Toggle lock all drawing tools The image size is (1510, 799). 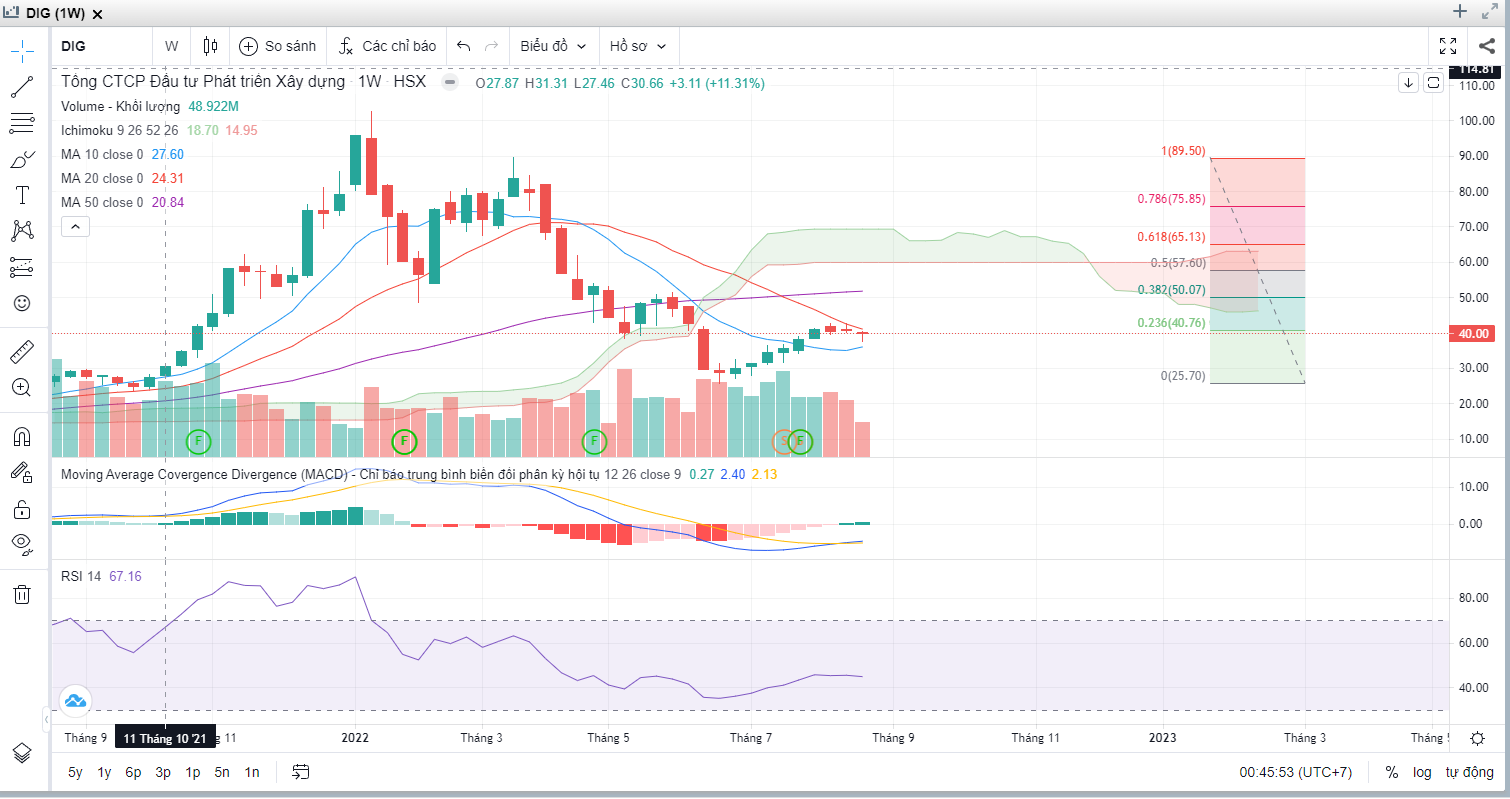(22, 509)
